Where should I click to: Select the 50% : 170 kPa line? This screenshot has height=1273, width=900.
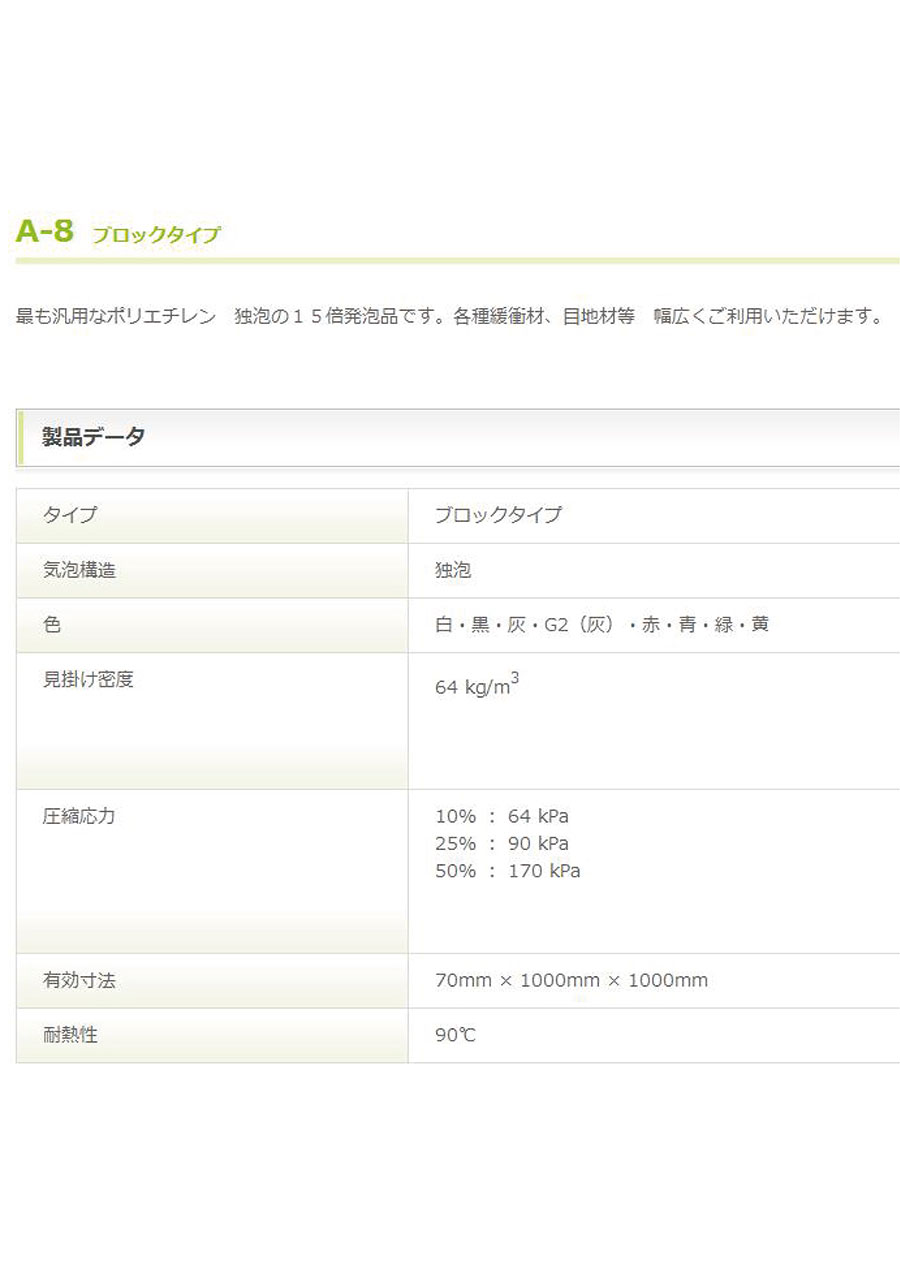pos(507,871)
